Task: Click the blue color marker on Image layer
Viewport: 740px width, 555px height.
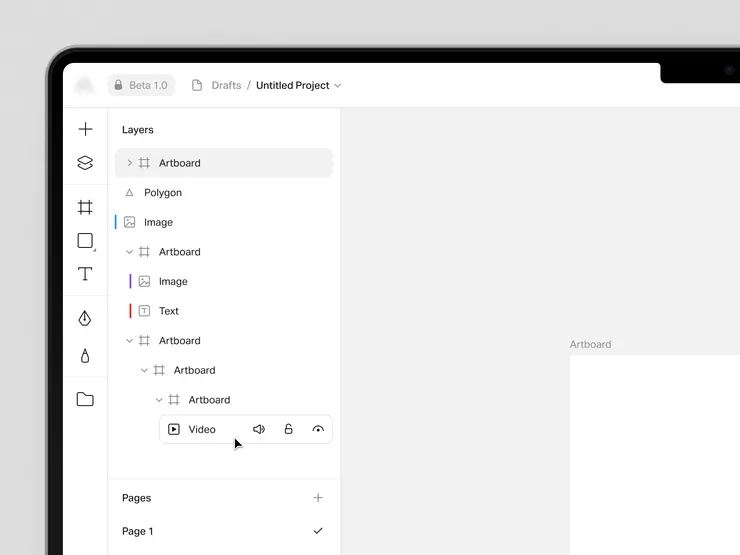Action: tap(116, 222)
